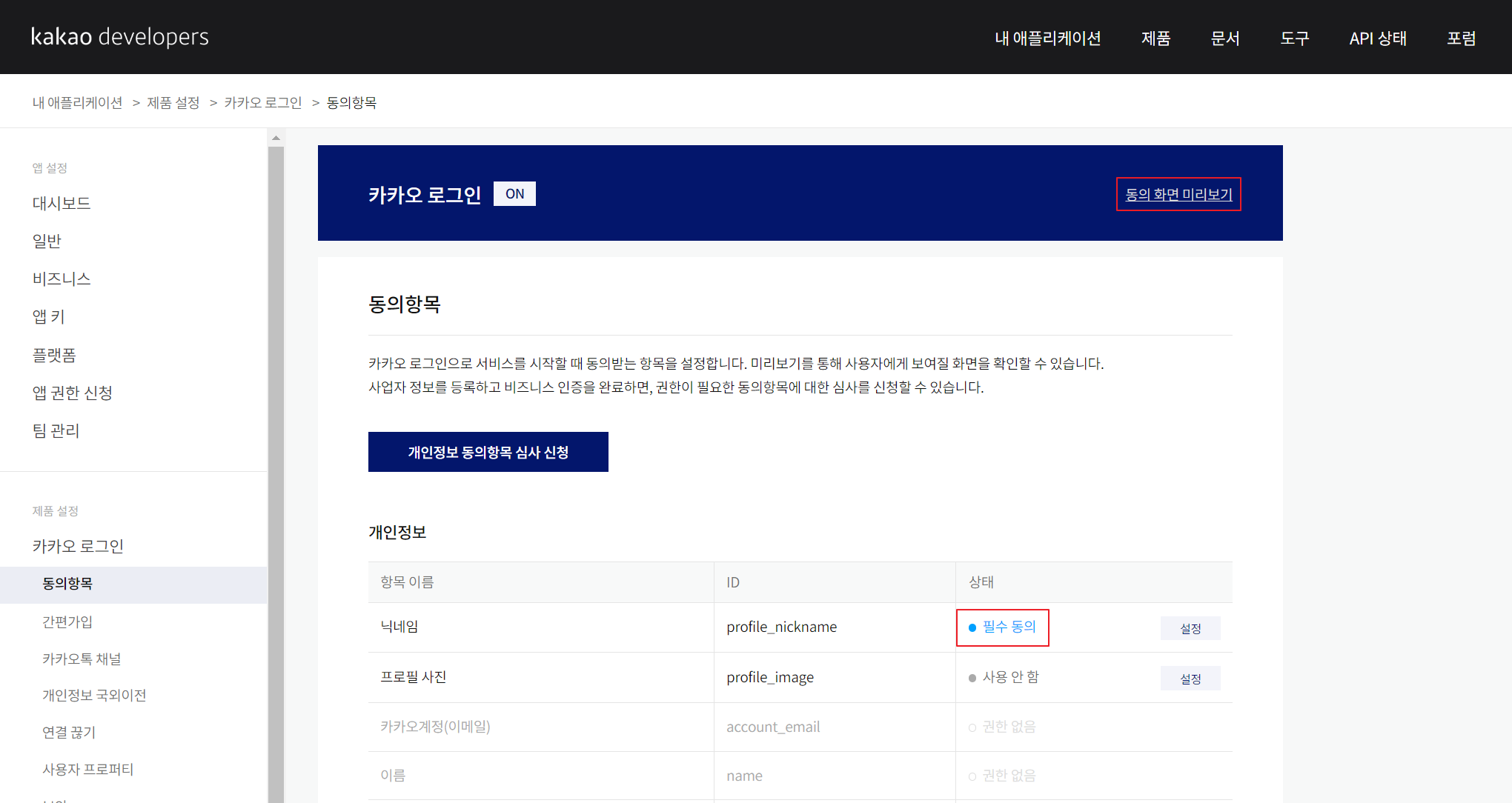Open 제품 menu in top navigation
Viewport: 1512px width, 803px height.
(1155, 39)
